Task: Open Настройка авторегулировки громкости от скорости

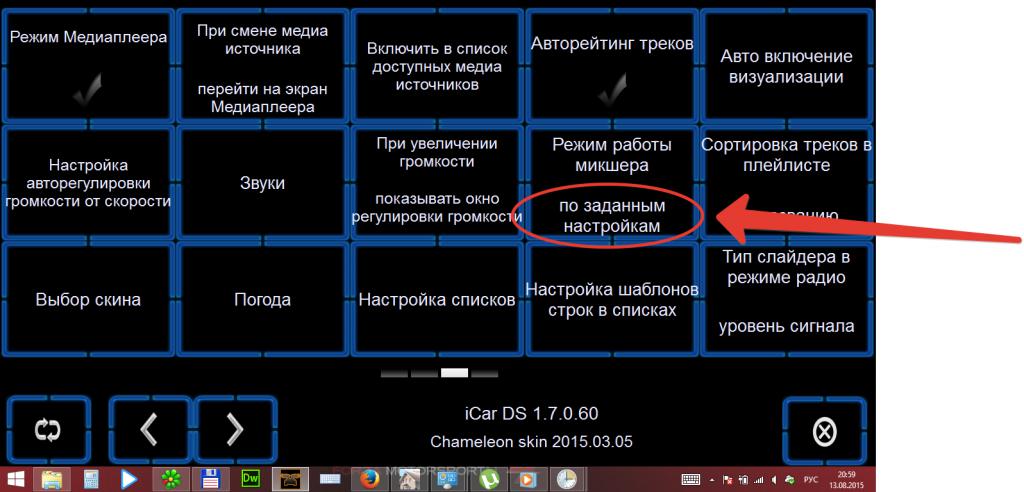Action: coord(88,182)
